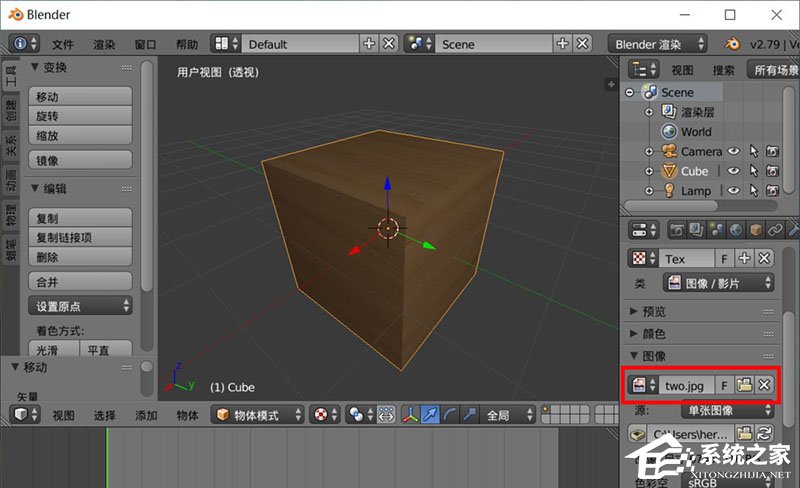The height and width of the screenshot is (488, 800).
Task: Toggle Lamp renderability camera icon
Action: (x=772, y=190)
